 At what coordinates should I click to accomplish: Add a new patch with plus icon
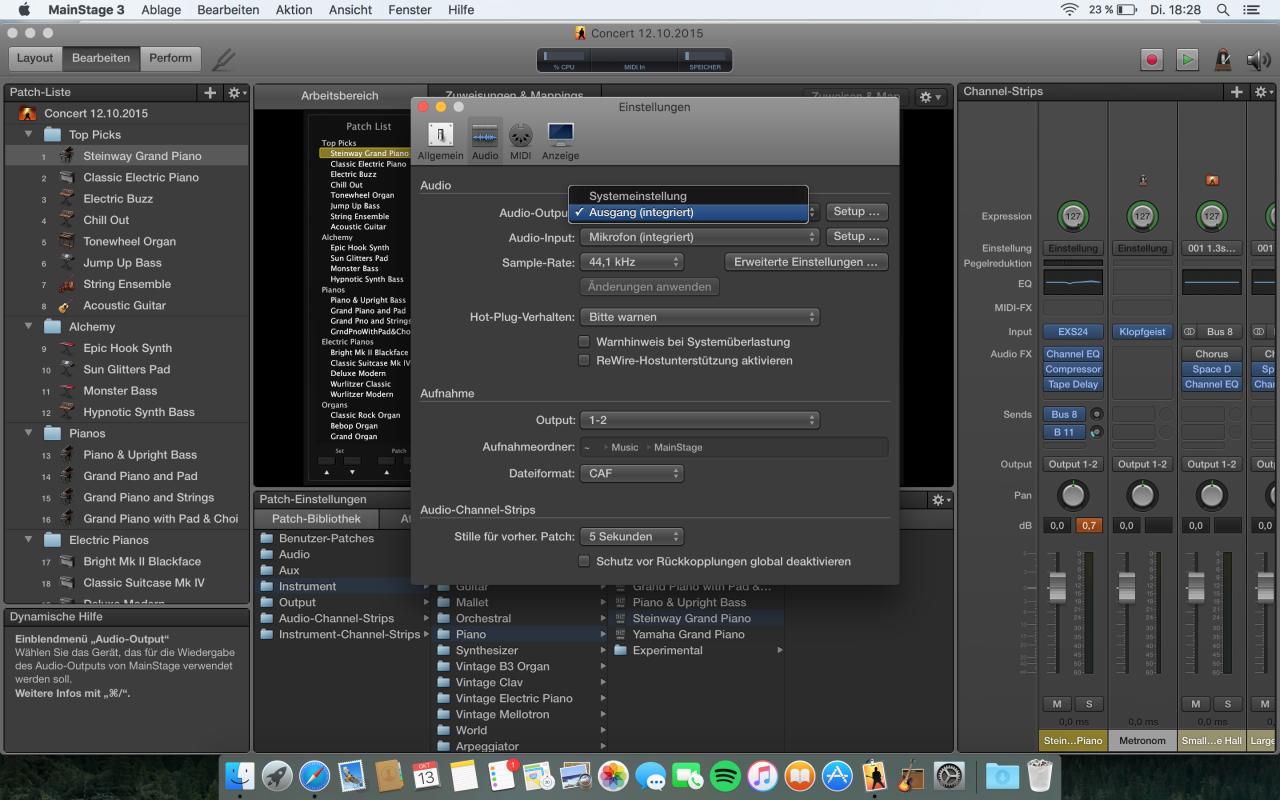tap(210, 92)
